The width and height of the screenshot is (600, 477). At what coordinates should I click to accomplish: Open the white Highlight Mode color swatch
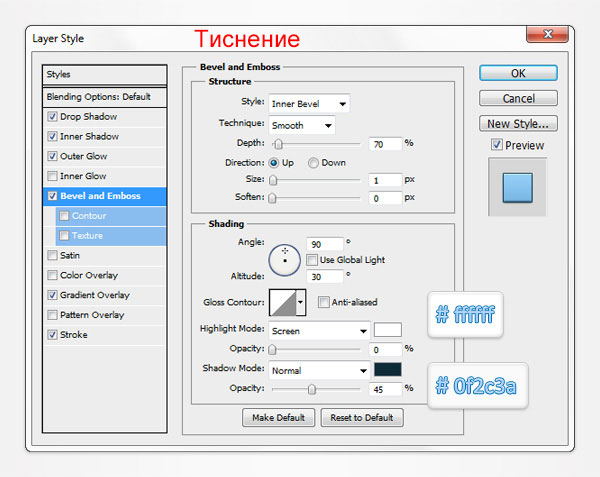point(388,329)
